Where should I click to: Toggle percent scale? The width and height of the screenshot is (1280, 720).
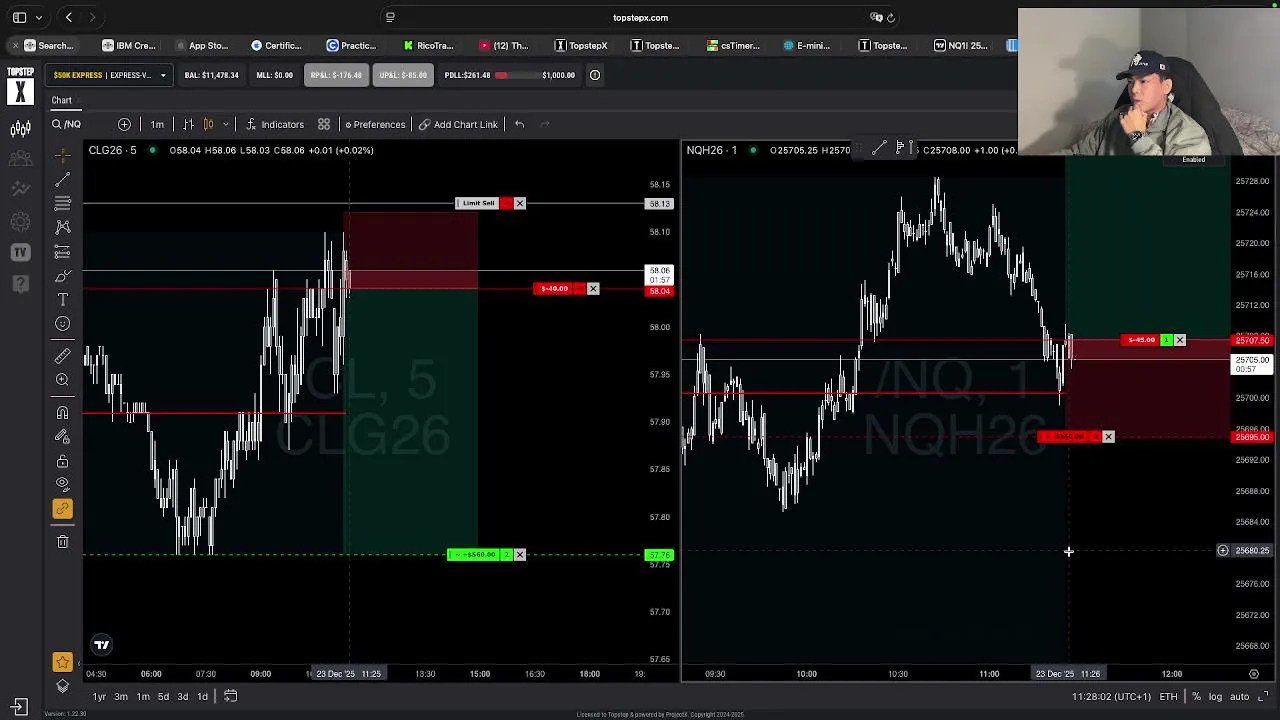pos(1196,696)
